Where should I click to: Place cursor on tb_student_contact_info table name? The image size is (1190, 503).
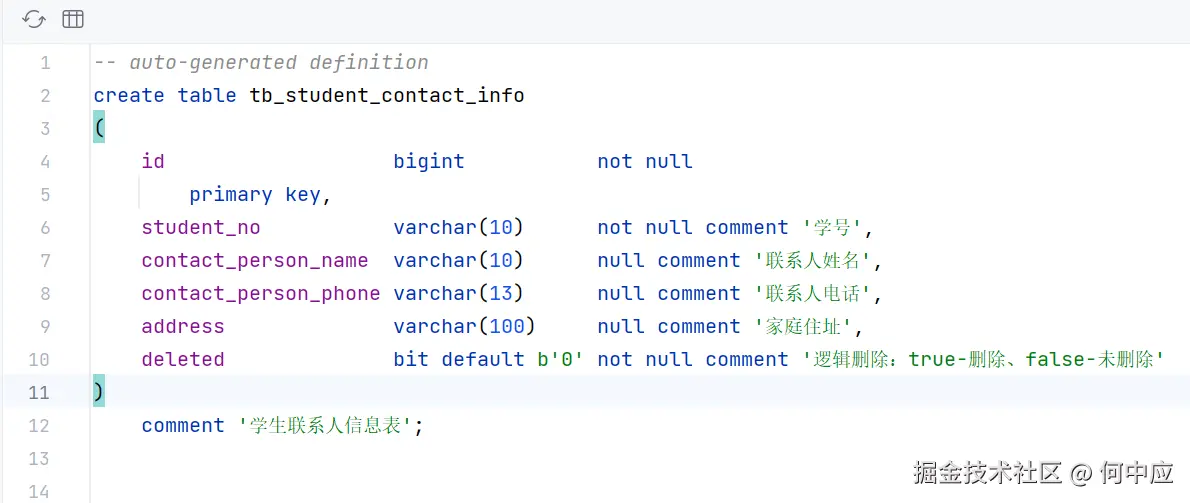point(386,96)
